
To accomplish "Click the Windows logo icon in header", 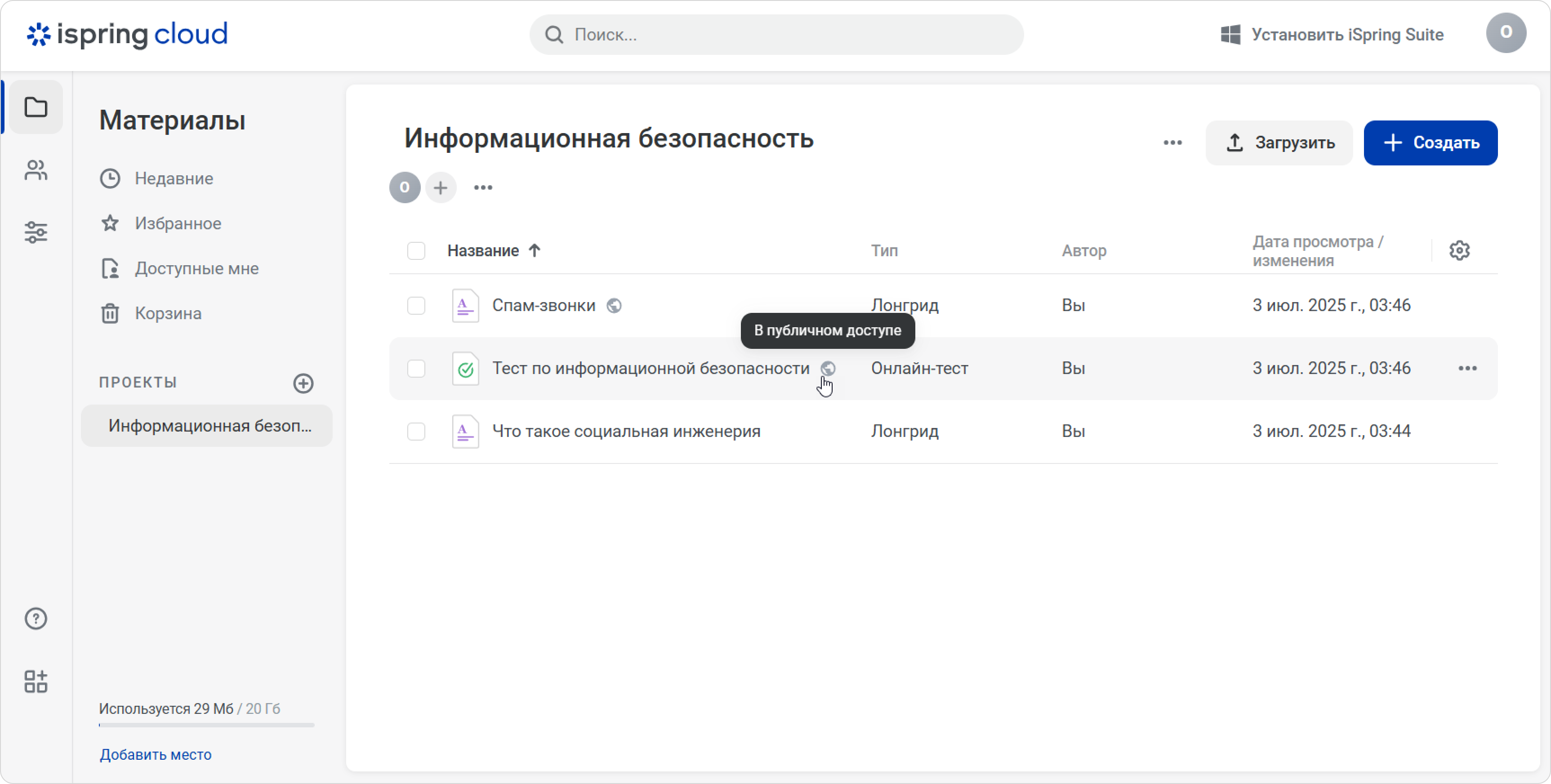I will pos(1230,34).
